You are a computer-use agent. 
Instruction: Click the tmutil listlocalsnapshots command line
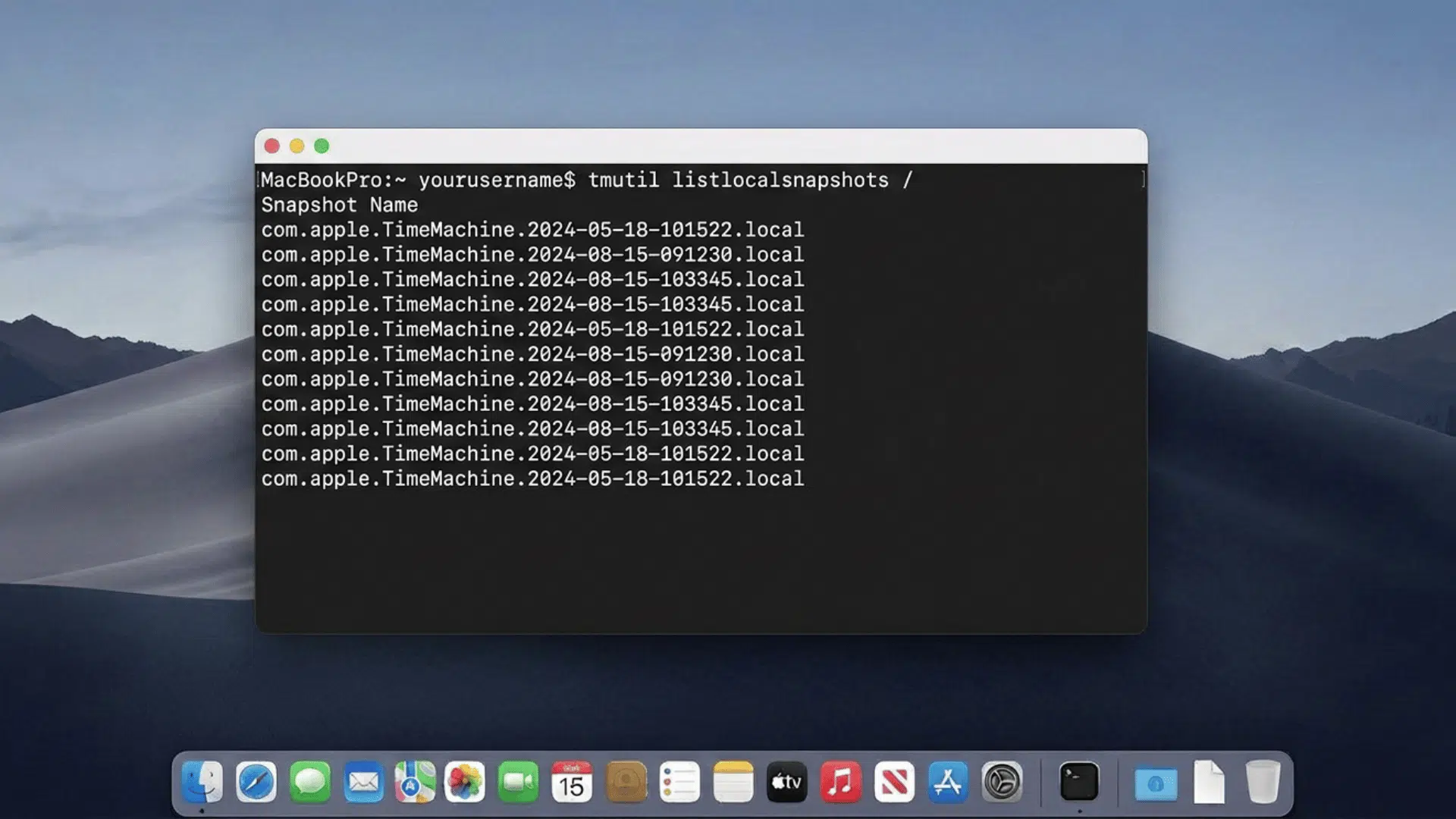(x=587, y=180)
